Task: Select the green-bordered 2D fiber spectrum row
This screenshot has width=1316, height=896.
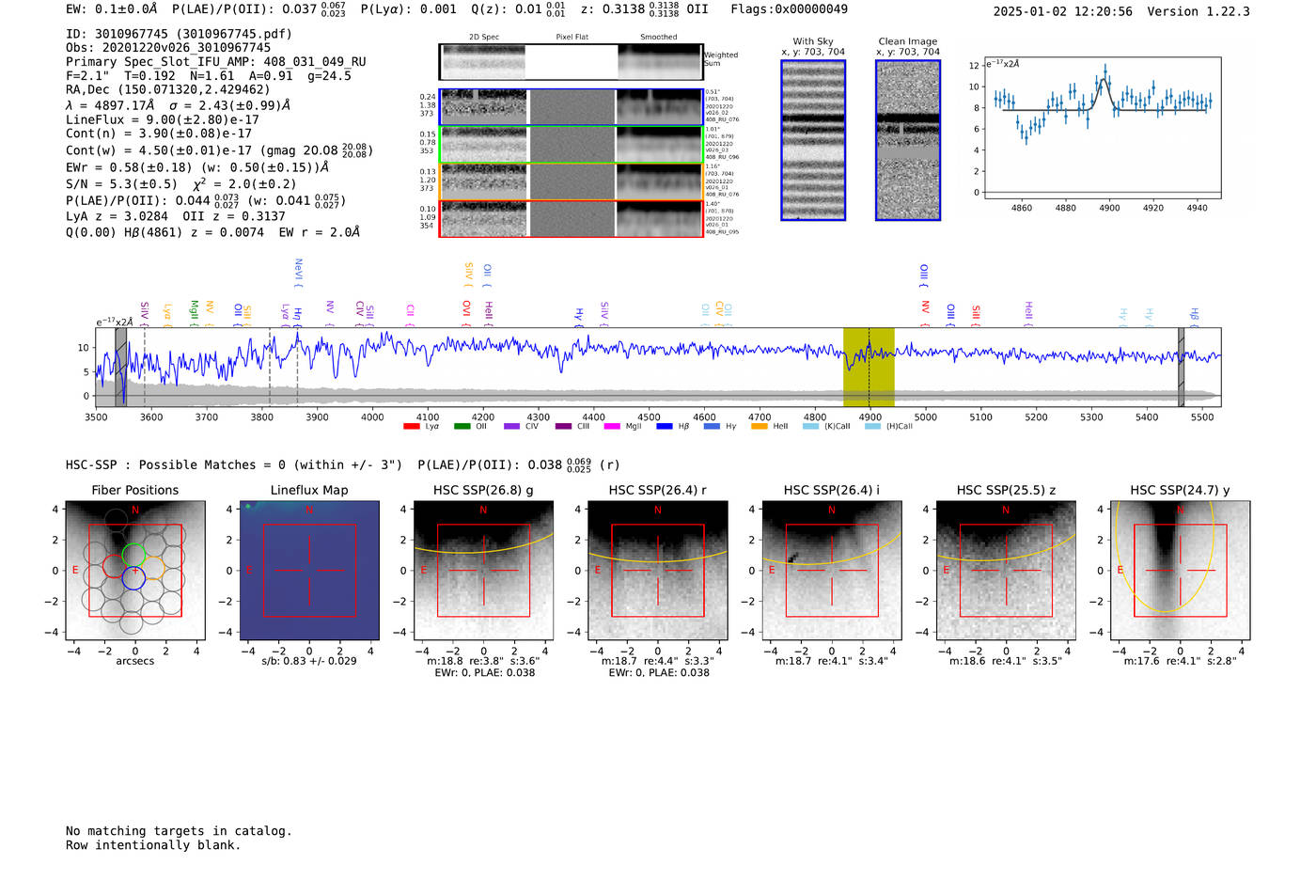Action: pos(571,145)
